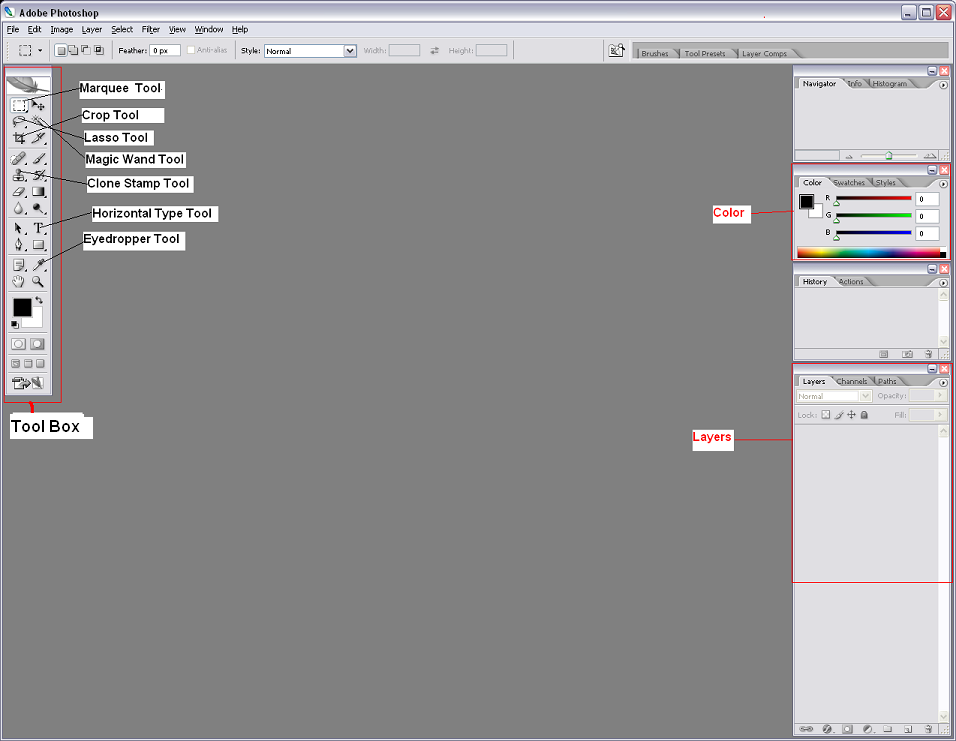Select the Magic Wand tool icon
The height and width of the screenshot is (741, 956).
pyautogui.click(x=38, y=122)
